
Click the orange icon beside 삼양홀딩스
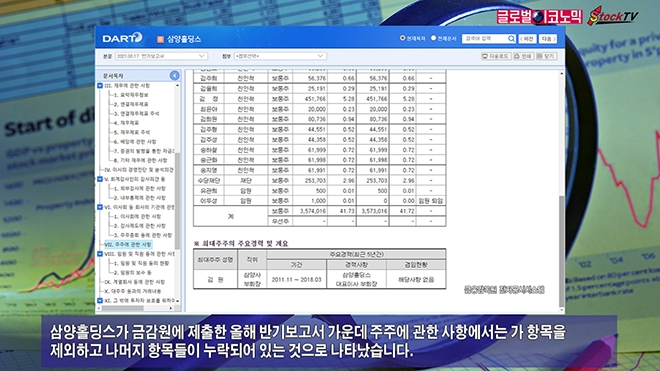[x=160, y=39]
